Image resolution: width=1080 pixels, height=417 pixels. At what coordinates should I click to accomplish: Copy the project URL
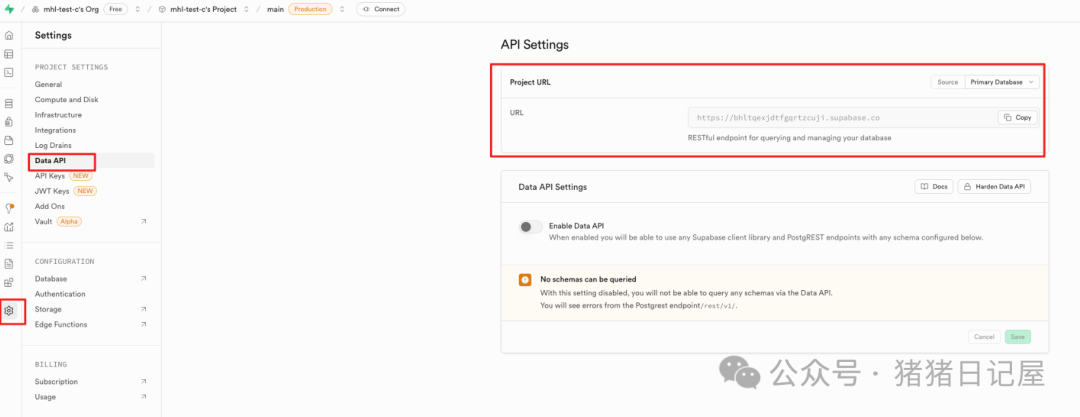coord(1017,117)
